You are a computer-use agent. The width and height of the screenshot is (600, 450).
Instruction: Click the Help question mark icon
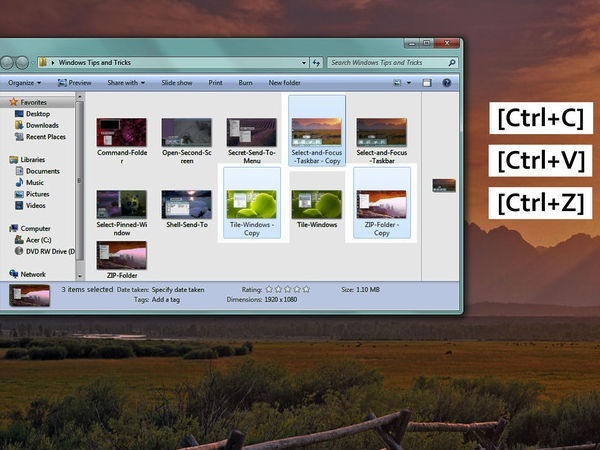447,82
